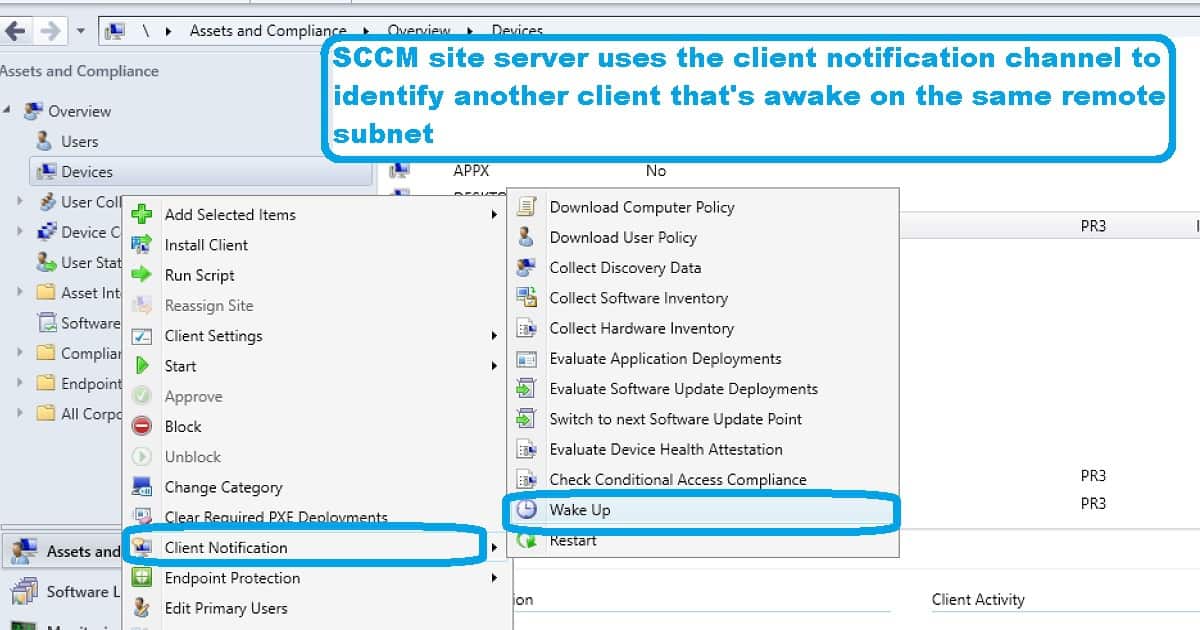Select Assets and Compliance breadcrumb
Screen dimensions: 1200x630
[268, 31]
